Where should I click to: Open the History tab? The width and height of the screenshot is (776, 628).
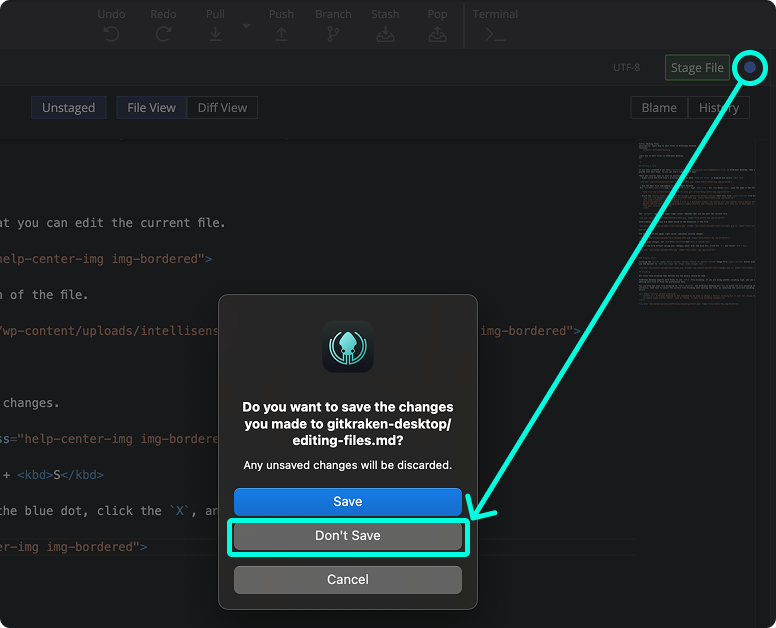click(718, 108)
